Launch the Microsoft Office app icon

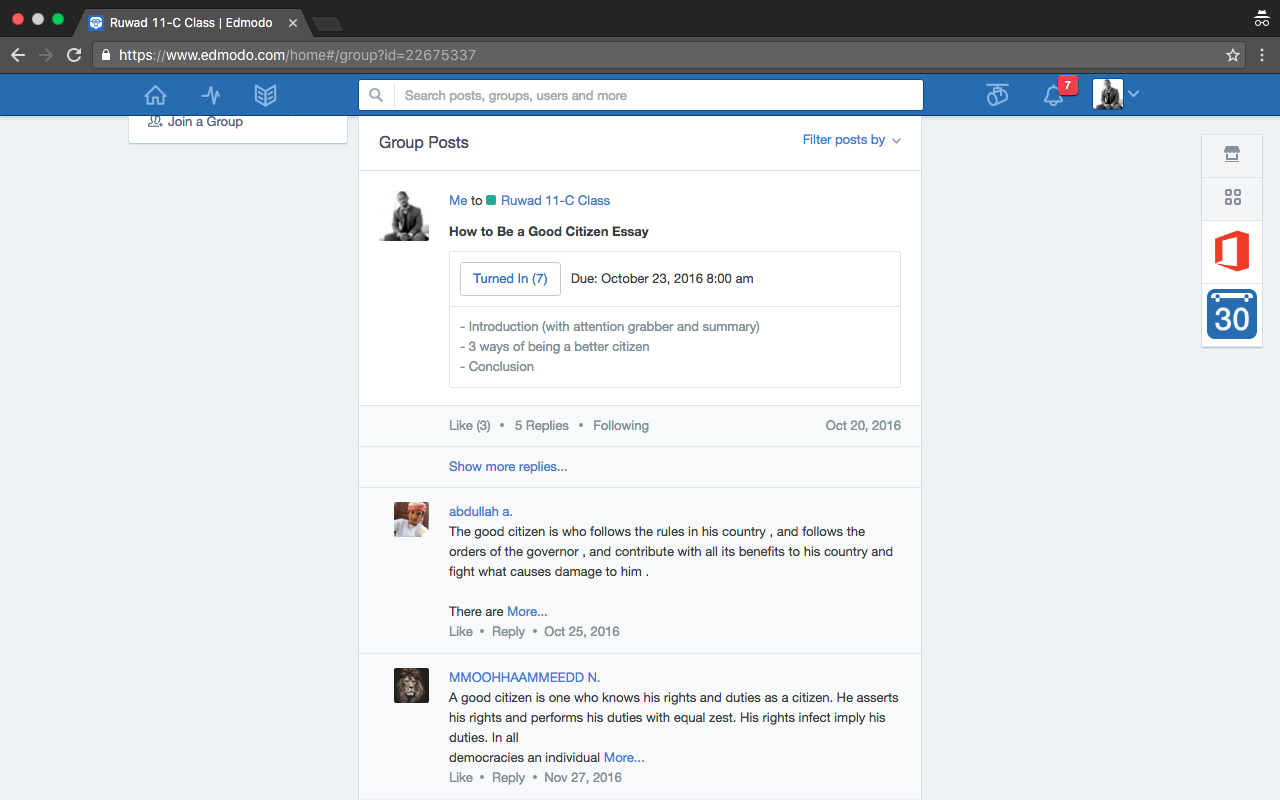tap(1232, 251)
